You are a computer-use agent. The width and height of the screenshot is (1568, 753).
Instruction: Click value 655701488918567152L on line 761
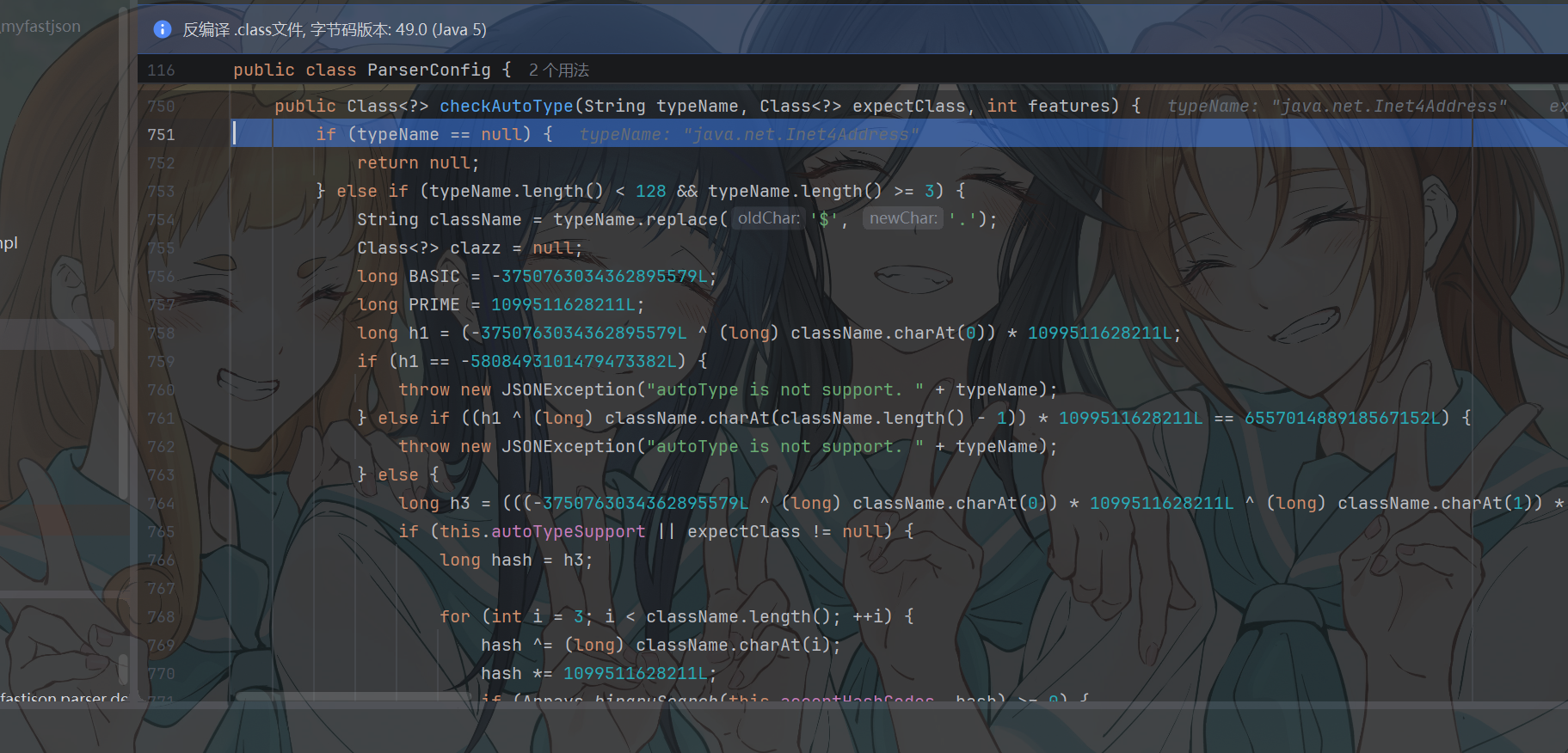(x=1343, y=419)
